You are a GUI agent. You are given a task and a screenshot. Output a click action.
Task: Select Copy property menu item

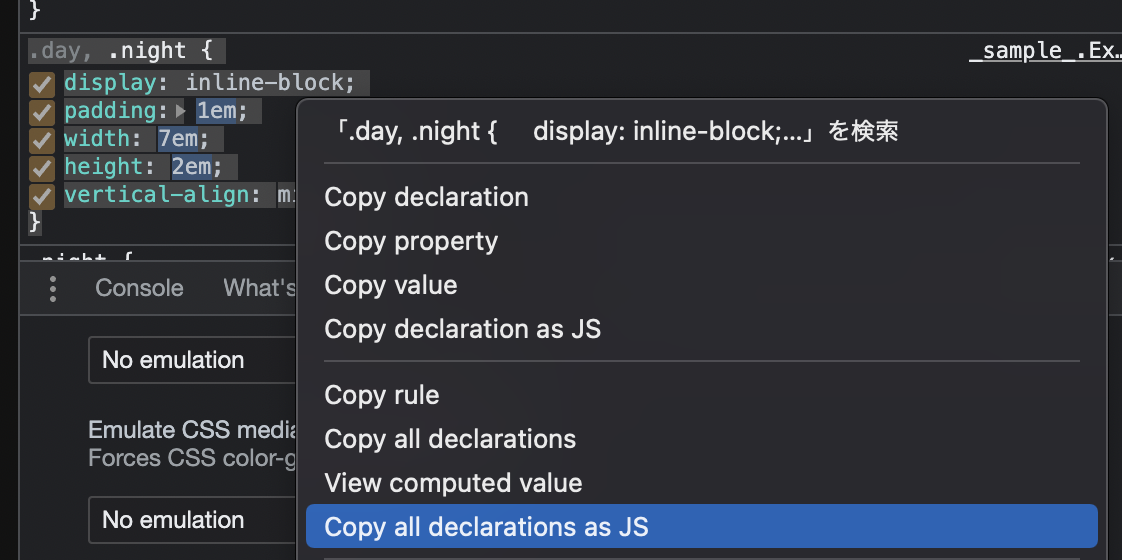[x=411, y=241]
